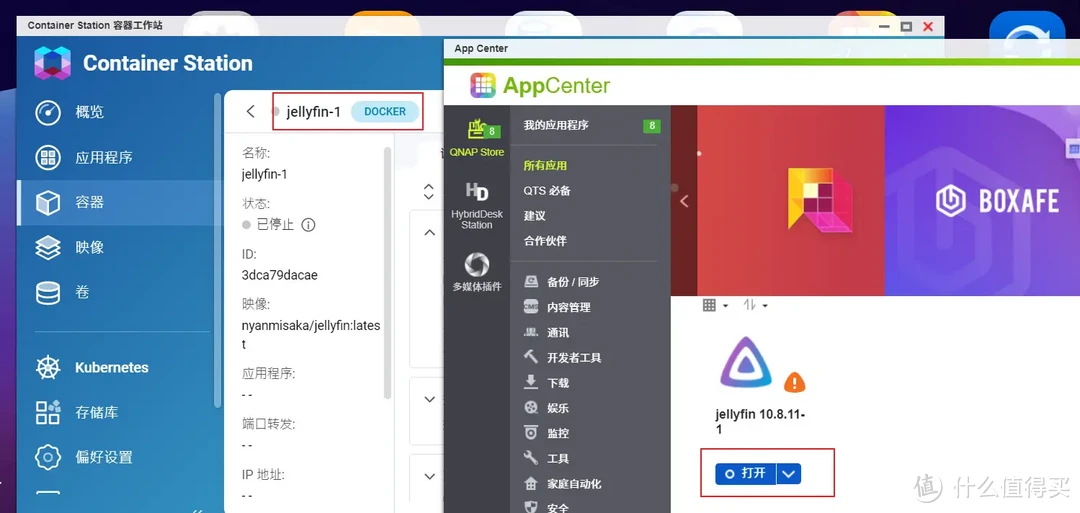Click the container details panel scrollbar
The width and height of the screenshot is (1080, 513).
pyautogui.click(x=388, y=272)
